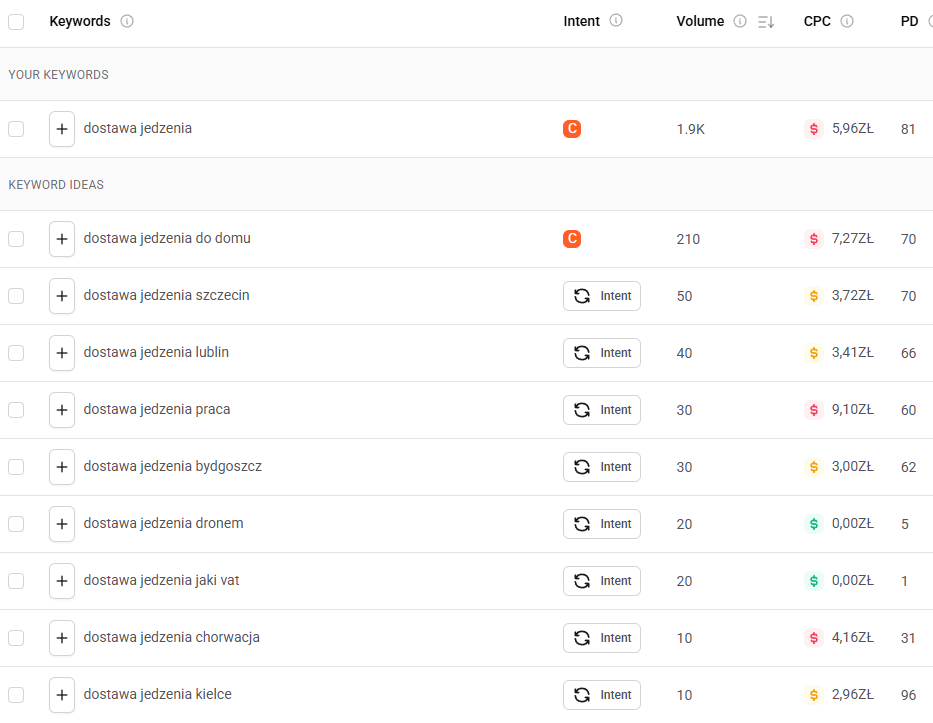Screen dimensions: 933x723
Task: Refresh intent for 'dostawa jedzenia bydgoszcz'
Action: [x=602, y=467]
